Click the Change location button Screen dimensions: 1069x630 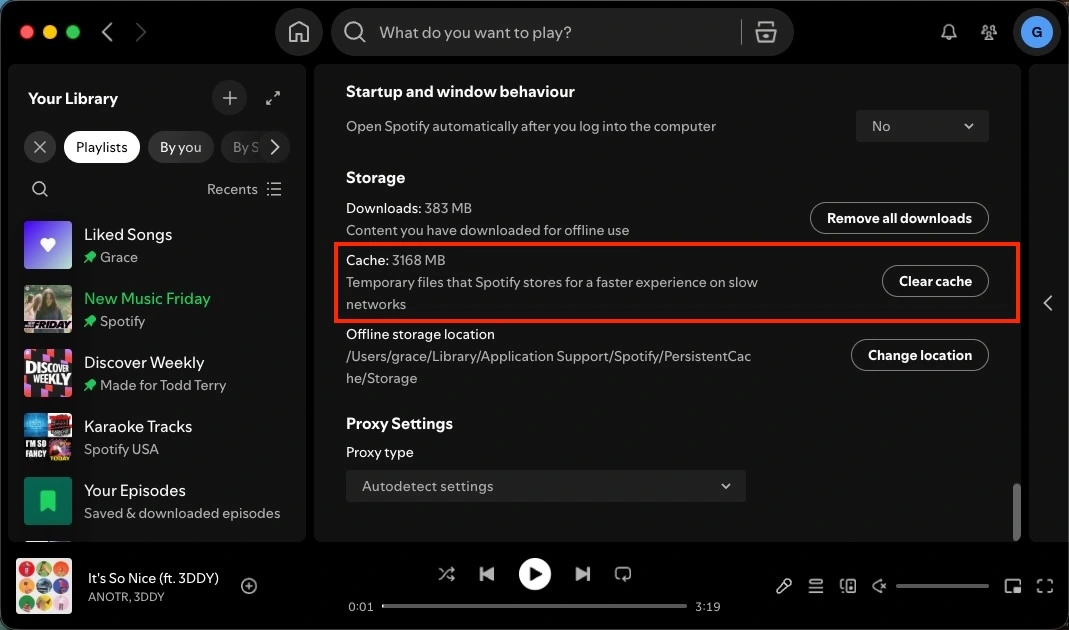coord(920,355)
